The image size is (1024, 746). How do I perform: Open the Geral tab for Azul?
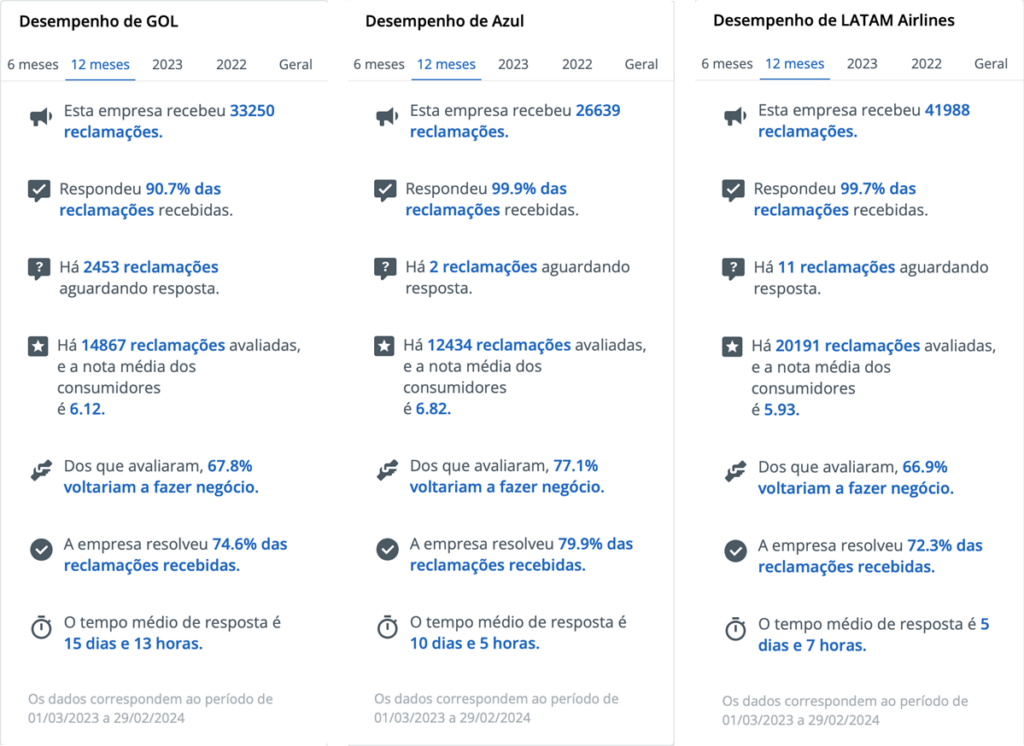(x=641, y=64)
